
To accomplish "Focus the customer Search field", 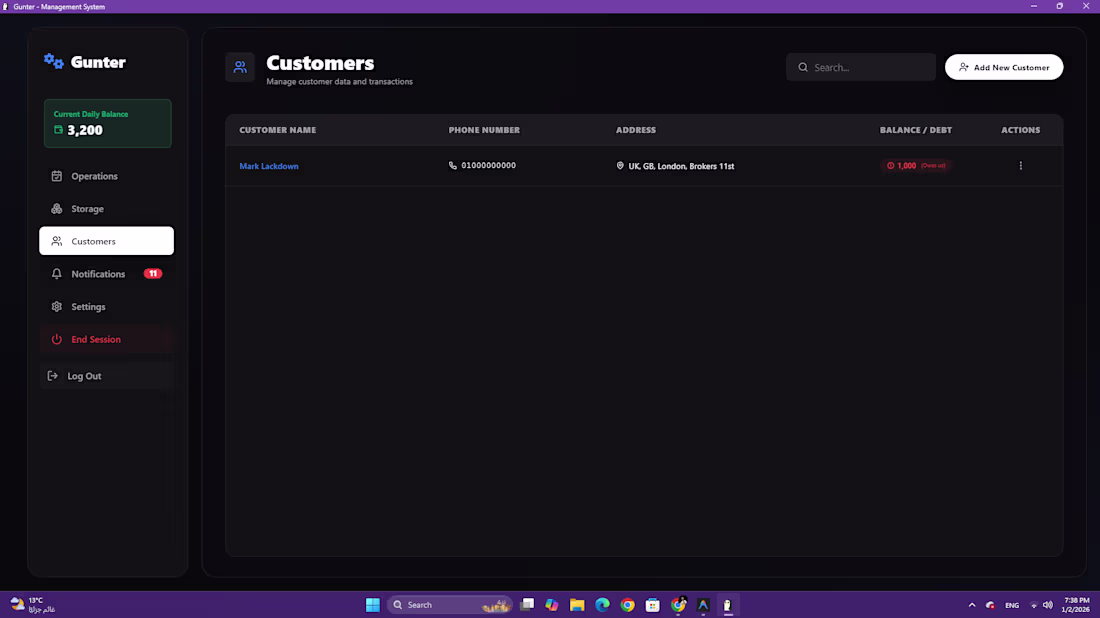I will point(861,67).
